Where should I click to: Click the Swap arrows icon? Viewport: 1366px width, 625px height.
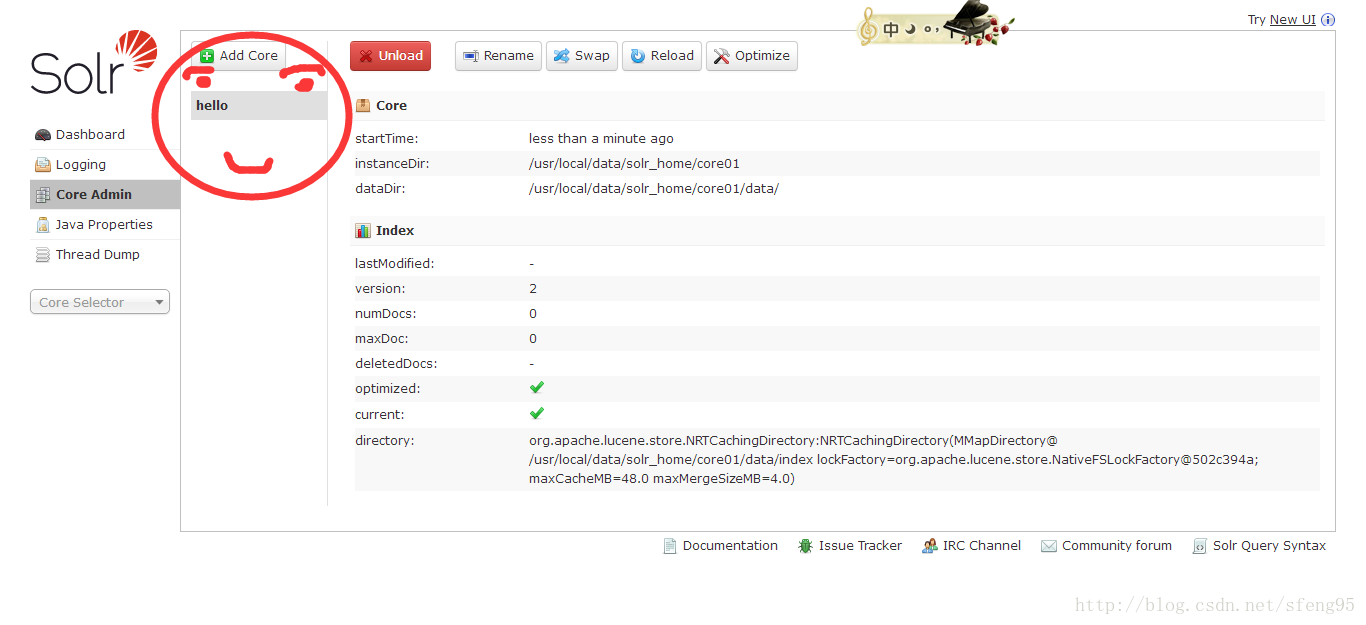562,56
